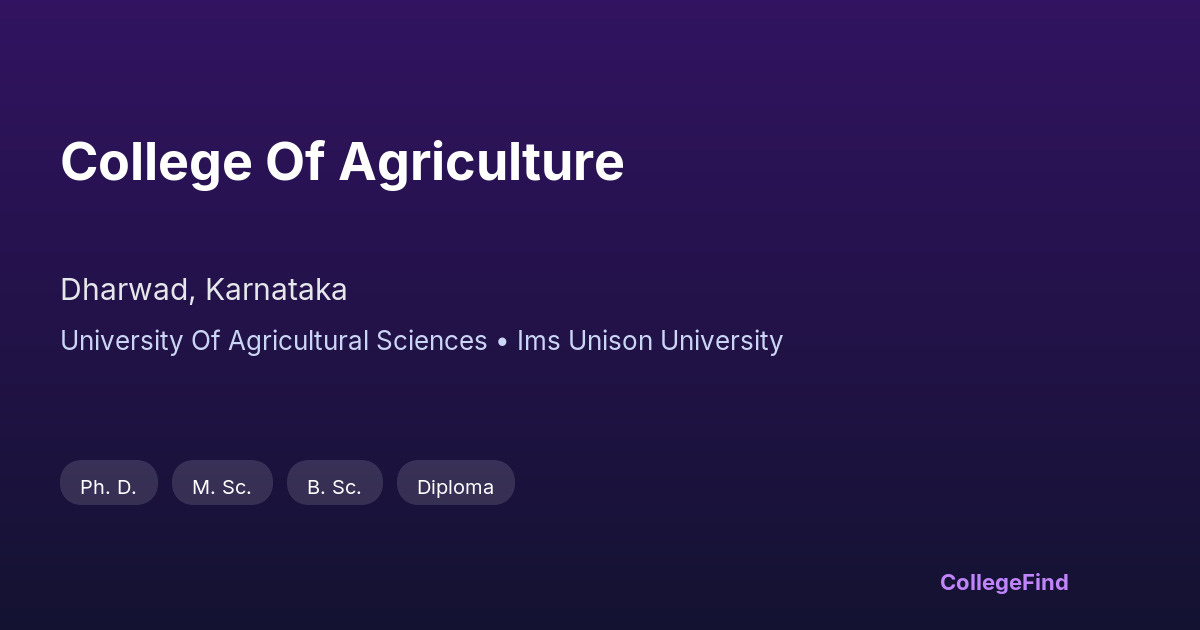The width and height of the screenshot is (1200, 630).
Task: Click the word Of in the title
Action: click(x=294, y=162)
